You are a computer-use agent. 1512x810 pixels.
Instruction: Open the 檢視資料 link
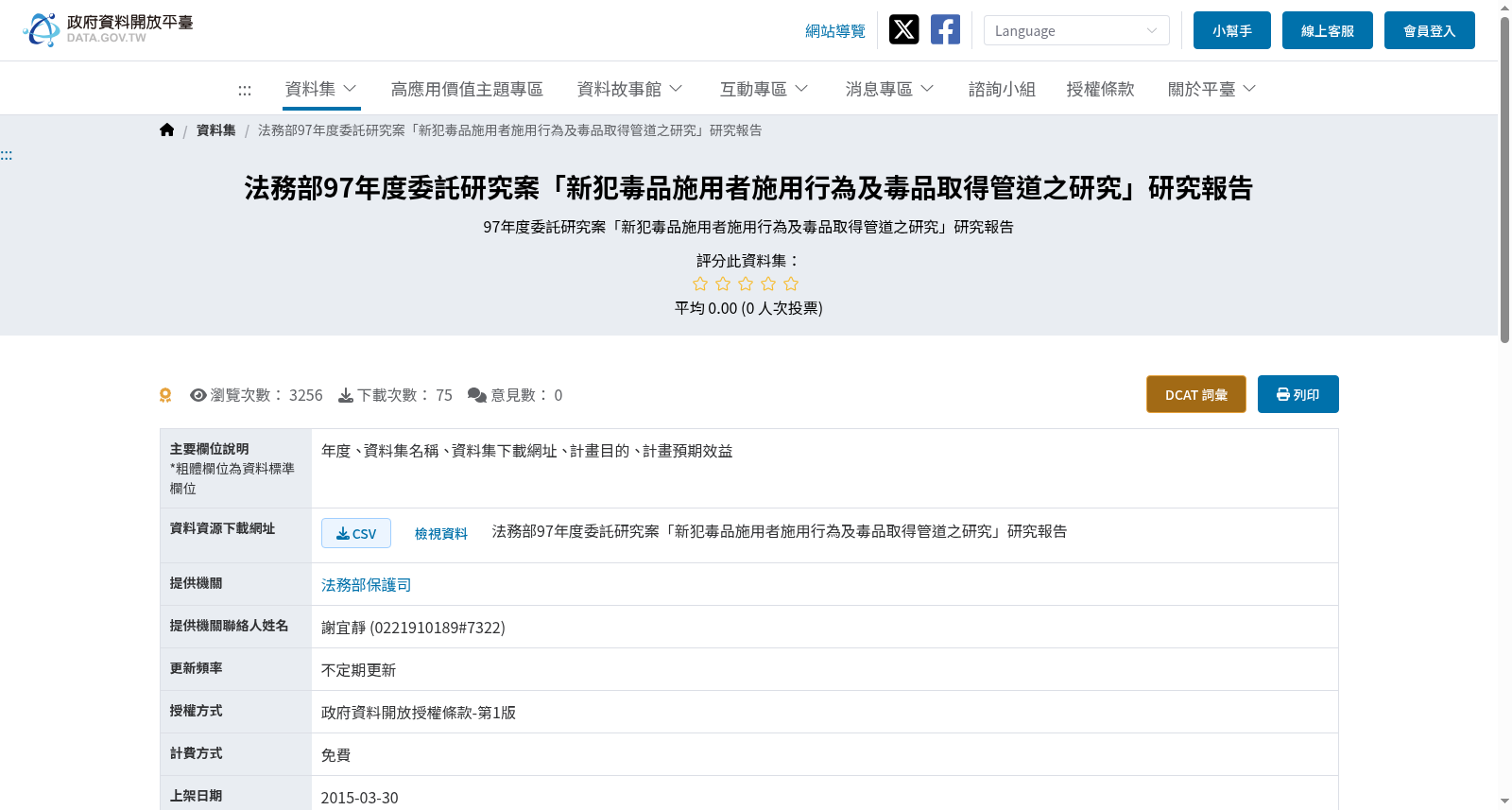tap(441, 534)
